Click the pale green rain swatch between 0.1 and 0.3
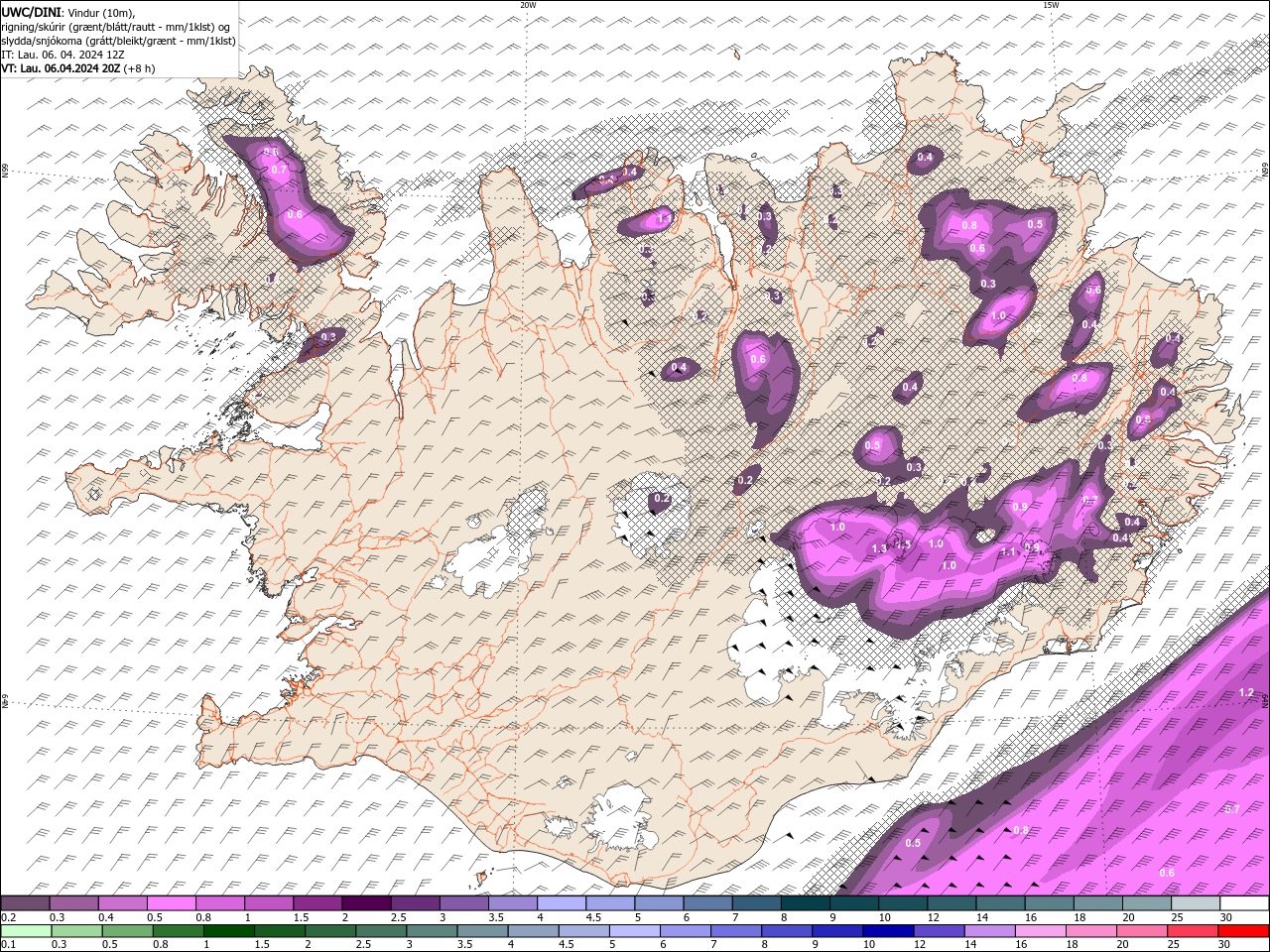The height and width of the screenshot is (952, 1270). (26, 931)
